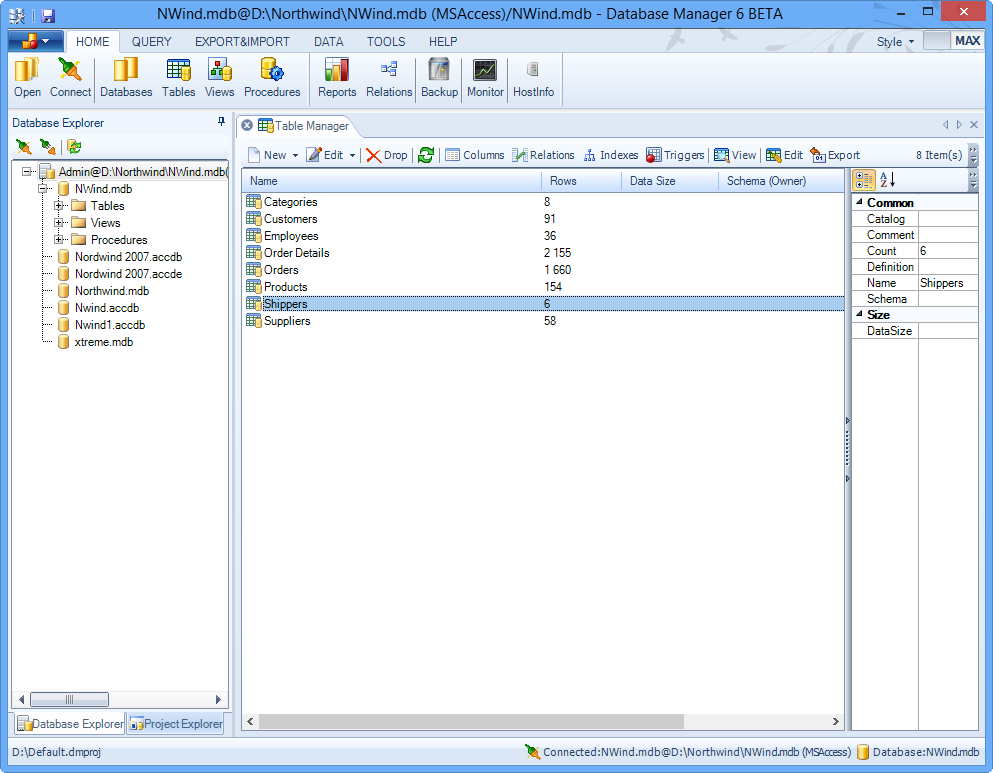The width and height of the screenshot is (993, 773).
Task: Click the refresh icon in Database Explorer toolbar
Action: pos(74,147)
